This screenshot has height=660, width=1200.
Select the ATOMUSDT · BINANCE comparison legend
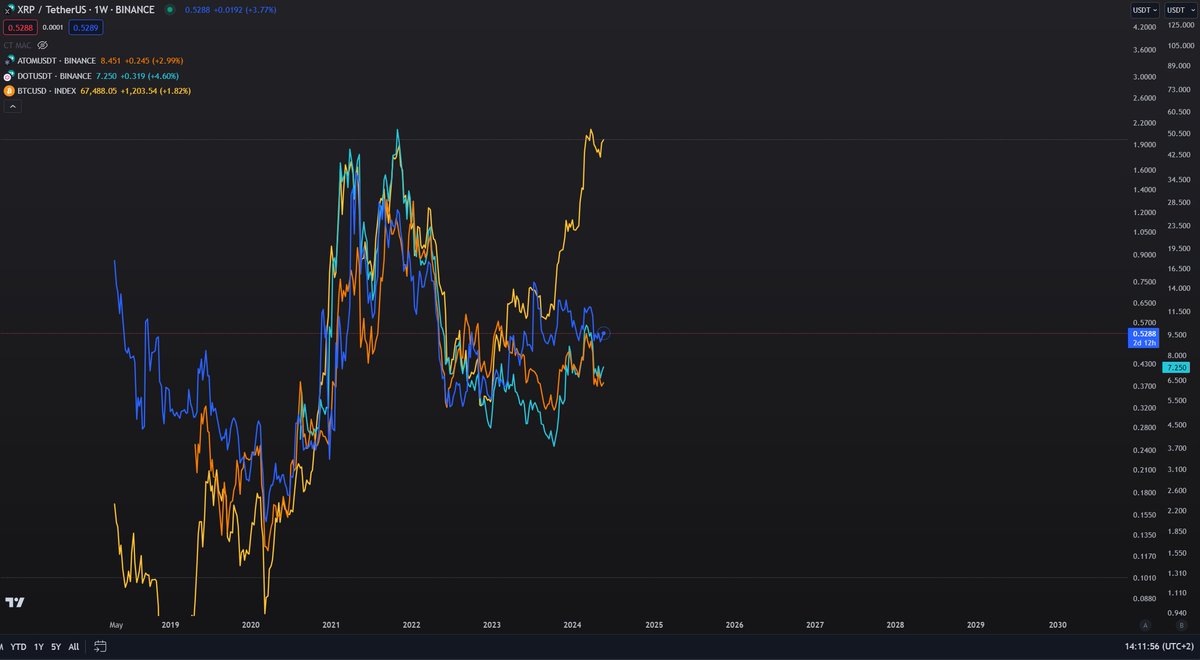[57, 60]
